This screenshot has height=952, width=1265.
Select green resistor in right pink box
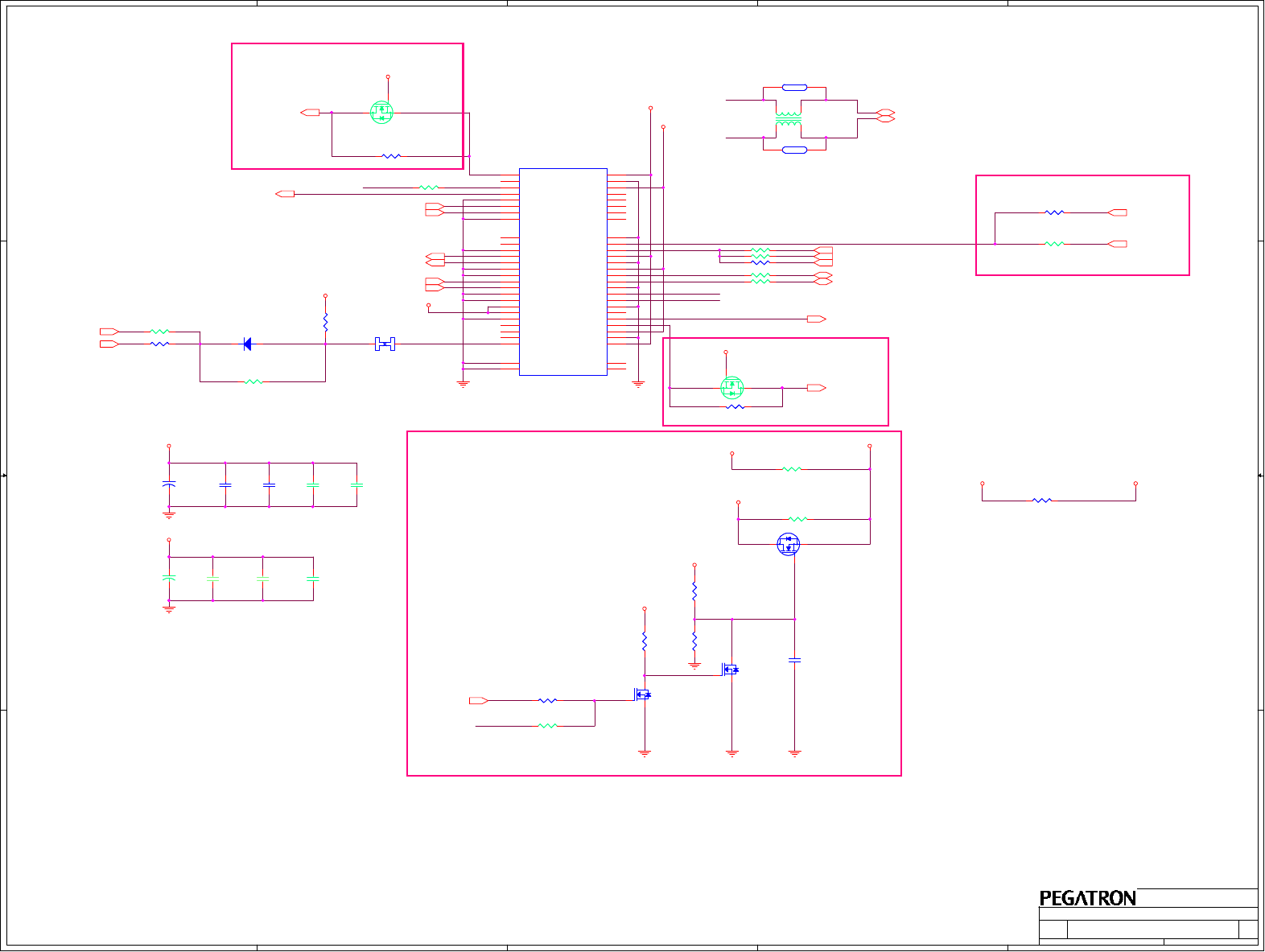point(1054,244)
